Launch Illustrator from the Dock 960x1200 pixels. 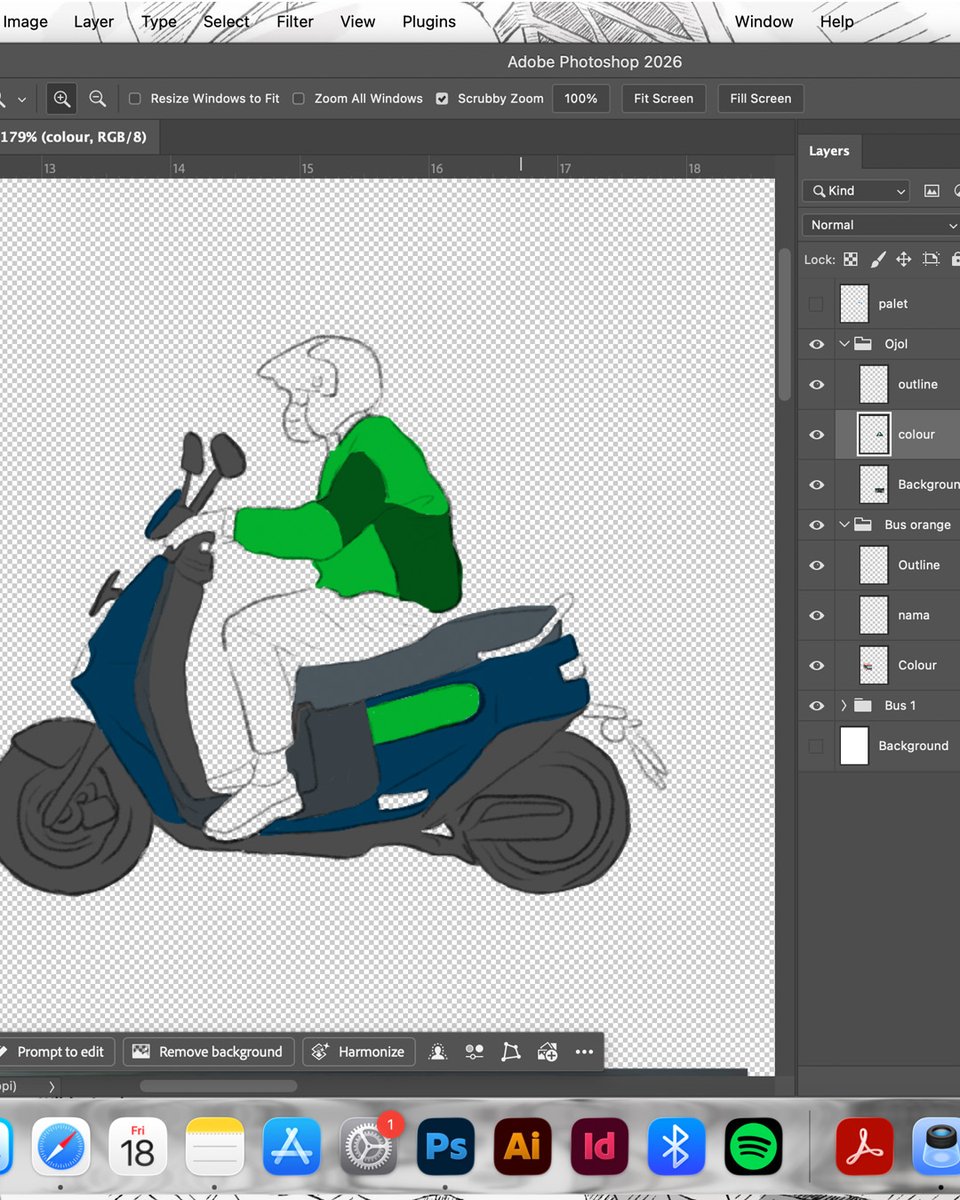pyautogui.click(x=522, y=1146)
